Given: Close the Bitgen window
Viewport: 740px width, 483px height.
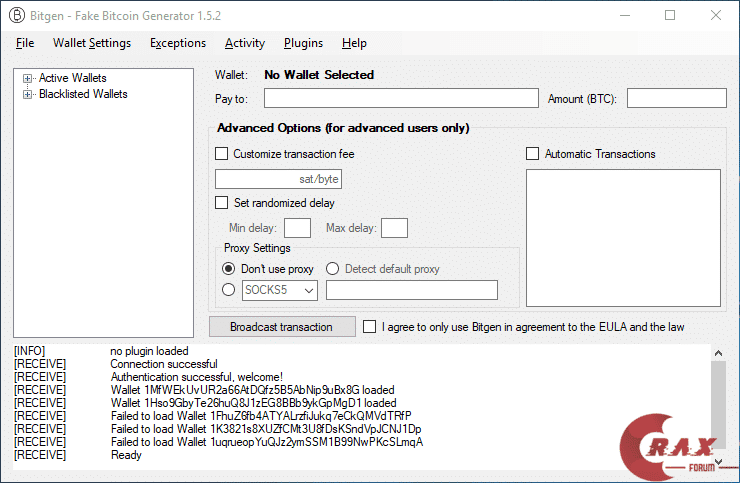Looking at the screenshot, I should [x=715, y=15].
